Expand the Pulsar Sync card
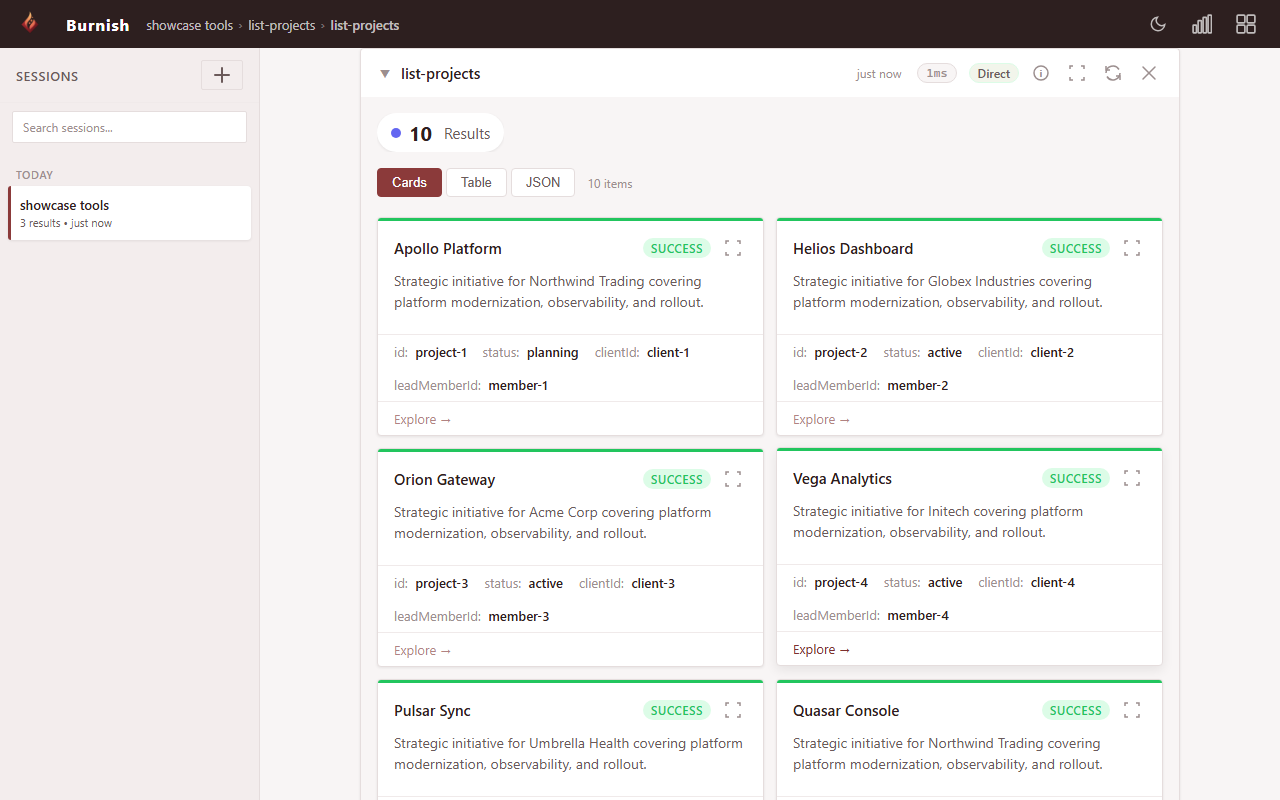Image resolution: width=1280 pixels, height=800 pixels. (x=733, y=710)
